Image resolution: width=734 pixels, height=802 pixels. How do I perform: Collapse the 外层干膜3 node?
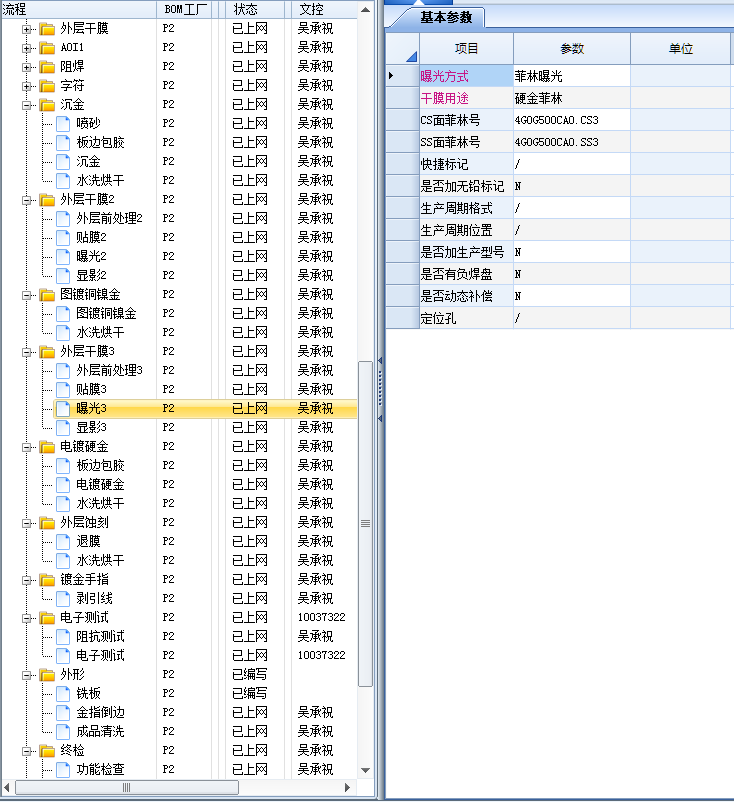click(x=26, y=352)
